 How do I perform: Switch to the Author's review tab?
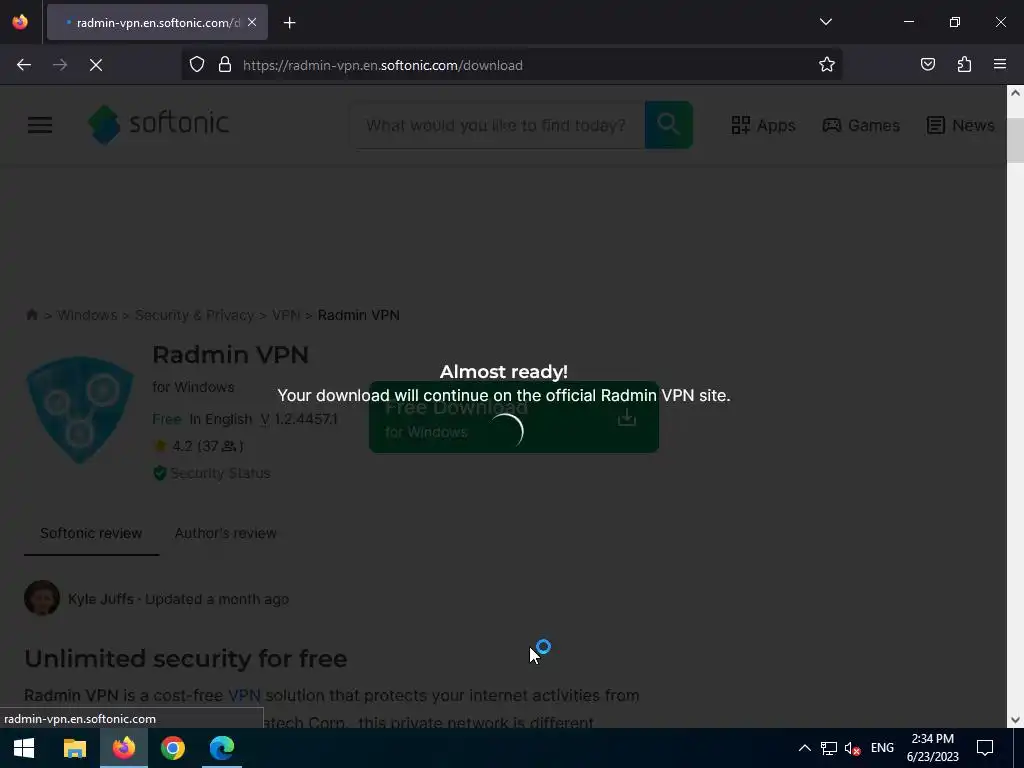coord(225,533)
